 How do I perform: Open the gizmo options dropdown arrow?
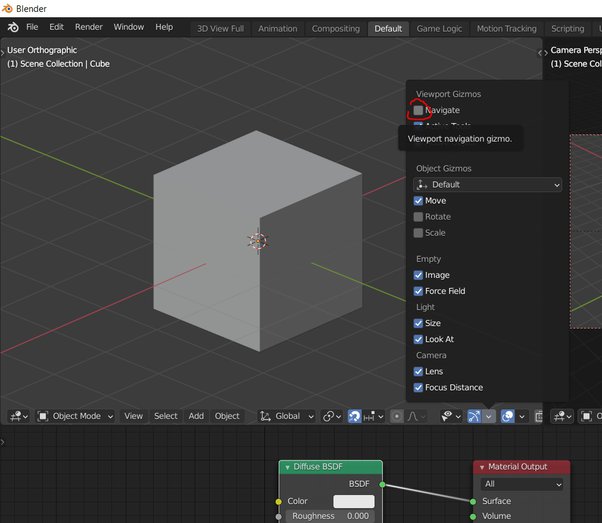click(x=489, y=416)
